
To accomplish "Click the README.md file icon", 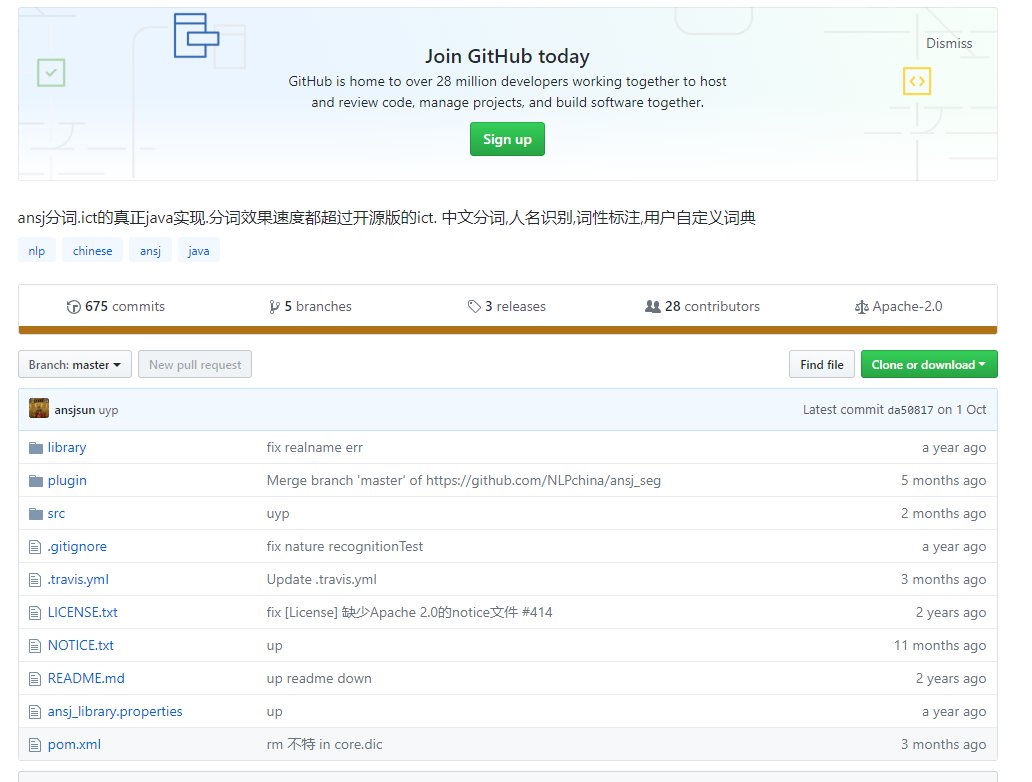I will point(35,679).
